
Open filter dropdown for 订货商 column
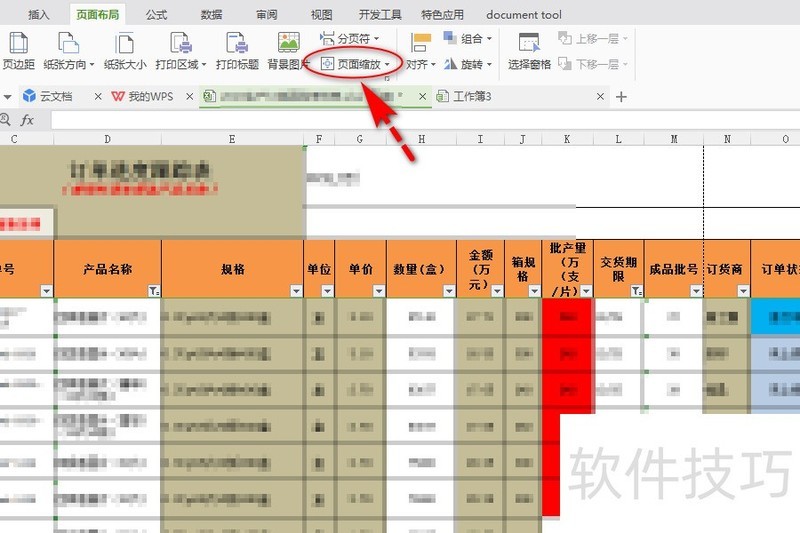743,291
